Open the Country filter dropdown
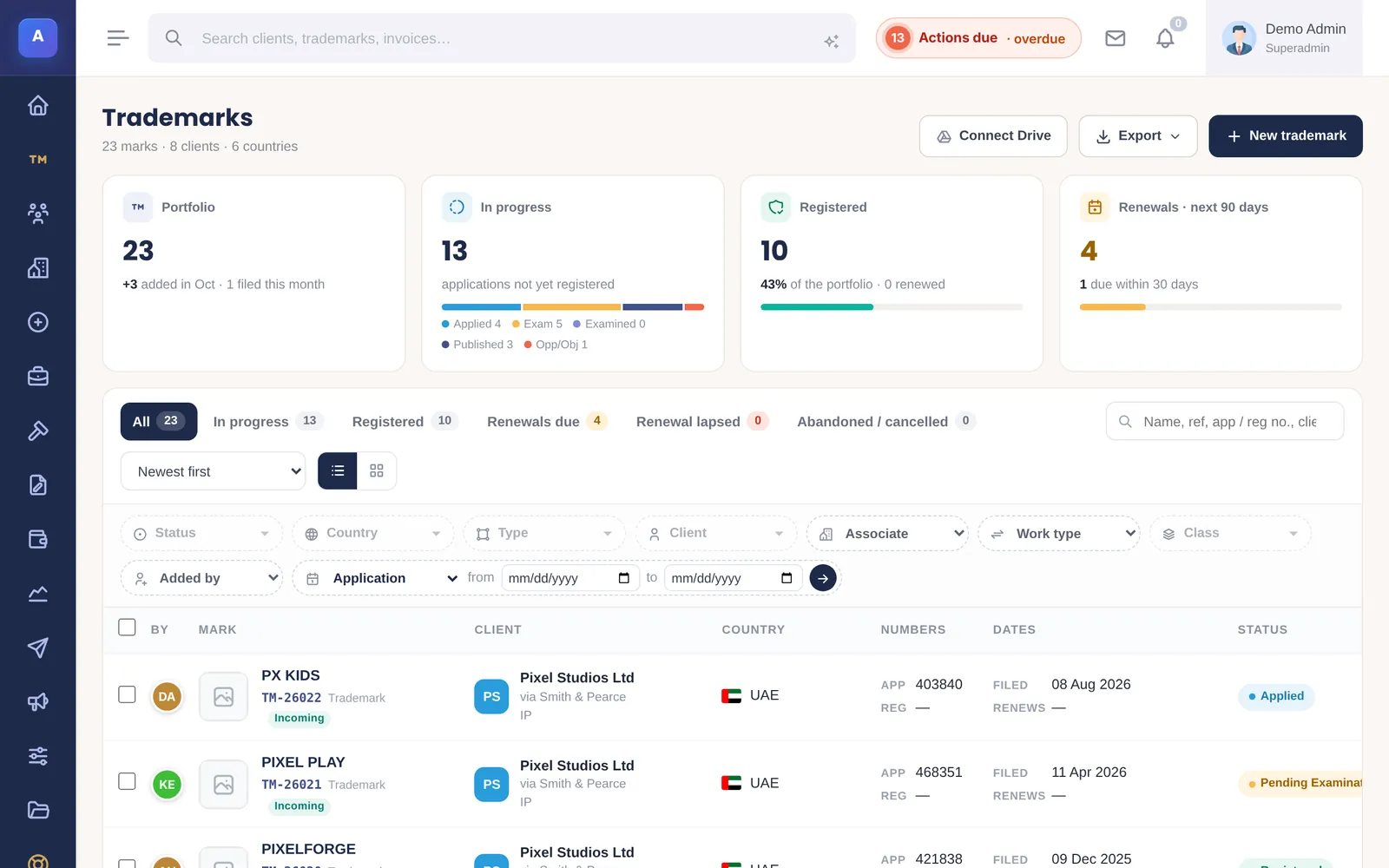The width and height of the screenshot is (1389, 868). click(x=373, y=533)
